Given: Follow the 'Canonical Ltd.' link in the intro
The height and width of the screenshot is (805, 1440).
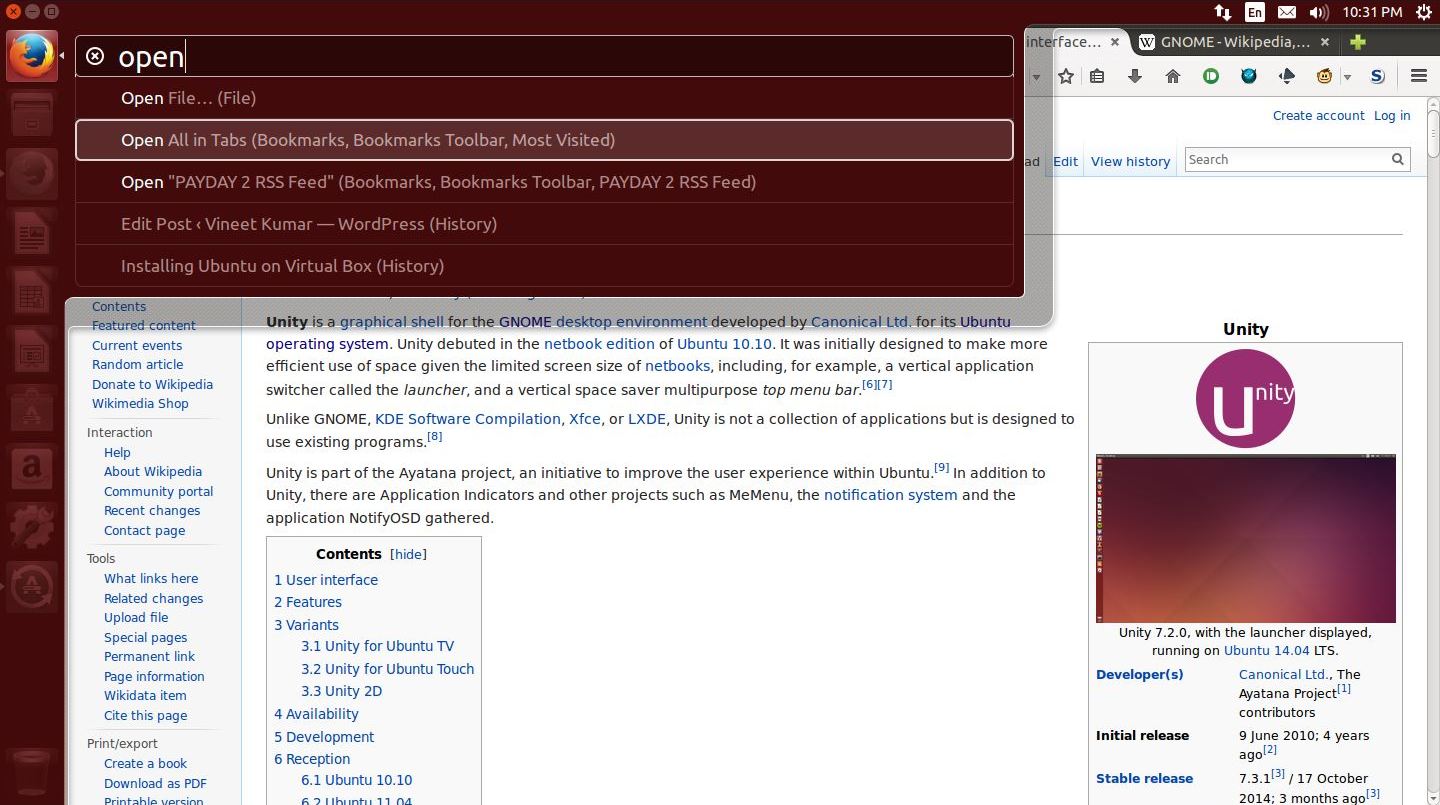Looking at the screenshot, I should pyautogui.click(x=860, y=322).
